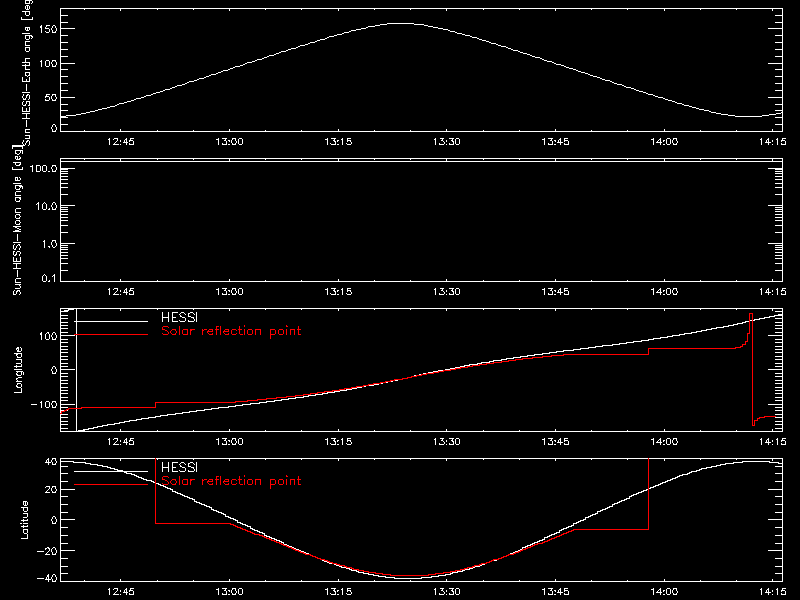Screen dimensions: 800x600
Task: Click 13:30 under the Moon angle plot
Action: 446,292
